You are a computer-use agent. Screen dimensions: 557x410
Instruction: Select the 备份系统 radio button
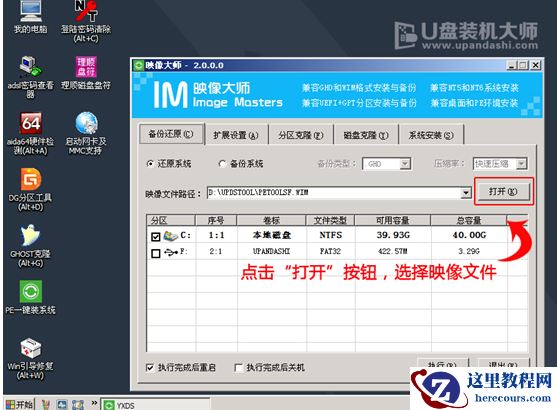click(222, 164)
